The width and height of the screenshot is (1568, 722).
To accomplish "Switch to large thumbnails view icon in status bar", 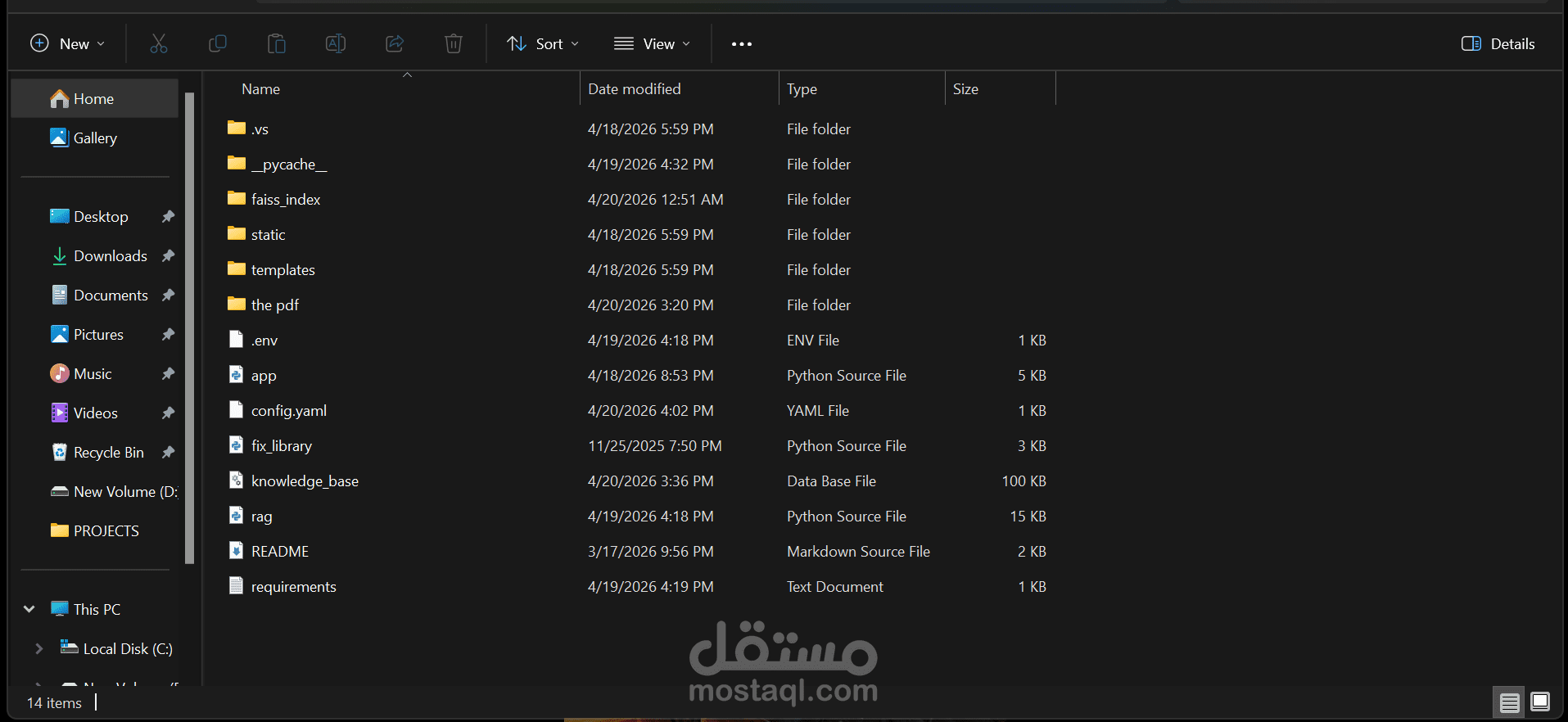I will tap(1540, 702).
